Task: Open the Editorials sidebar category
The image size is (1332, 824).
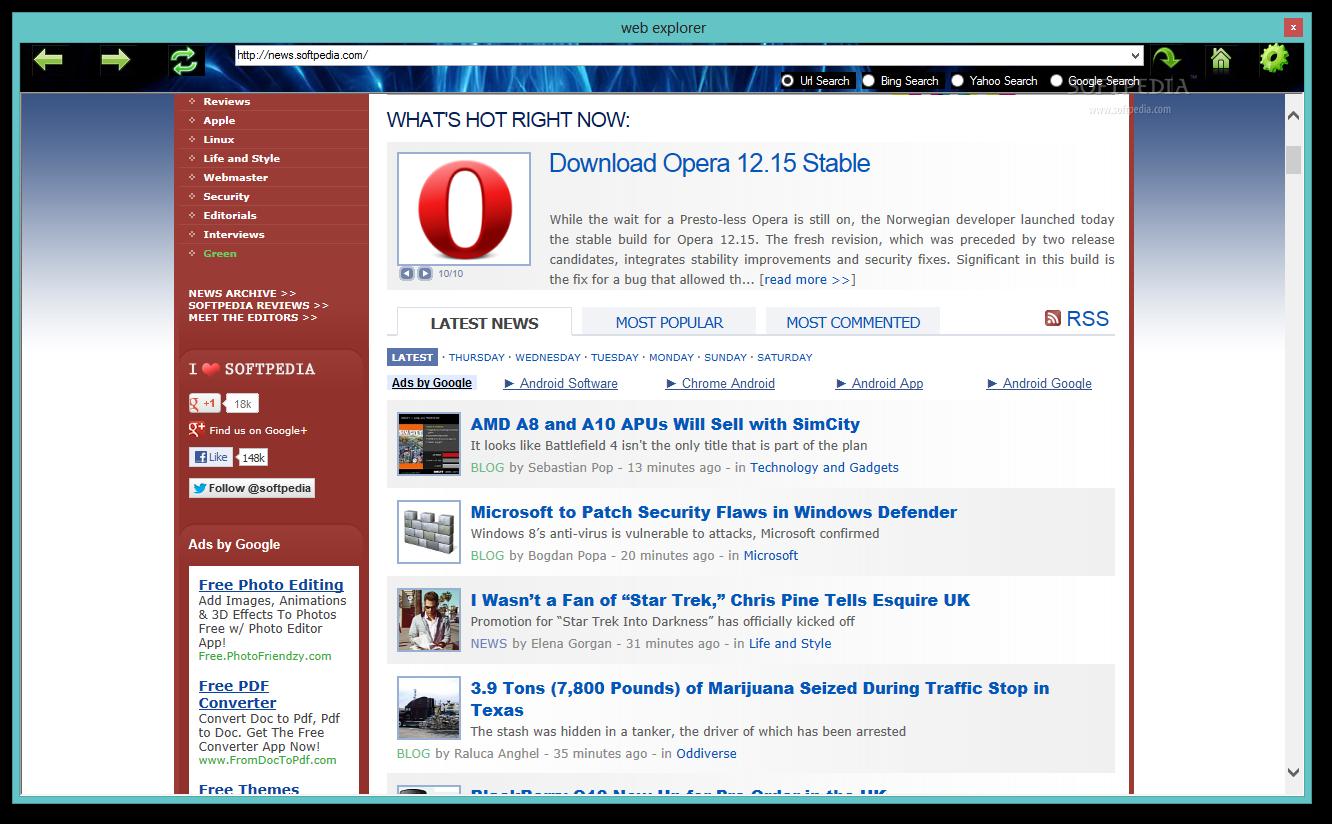Action: point(230,215)
